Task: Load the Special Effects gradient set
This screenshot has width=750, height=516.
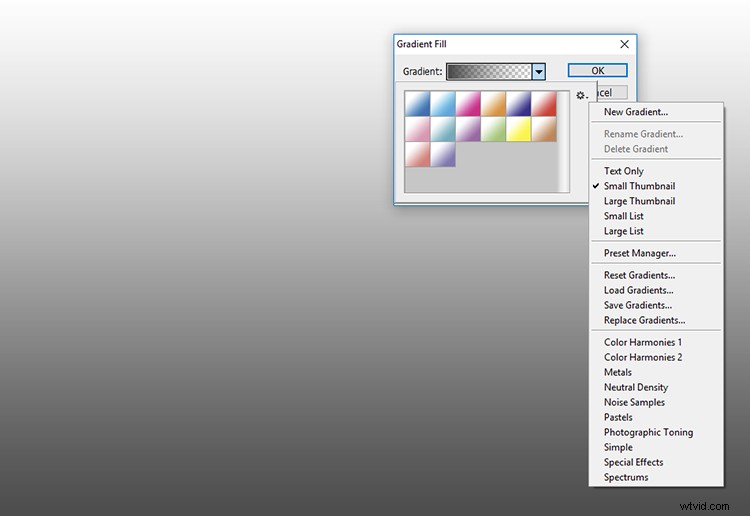Action: tap(633, 462)
